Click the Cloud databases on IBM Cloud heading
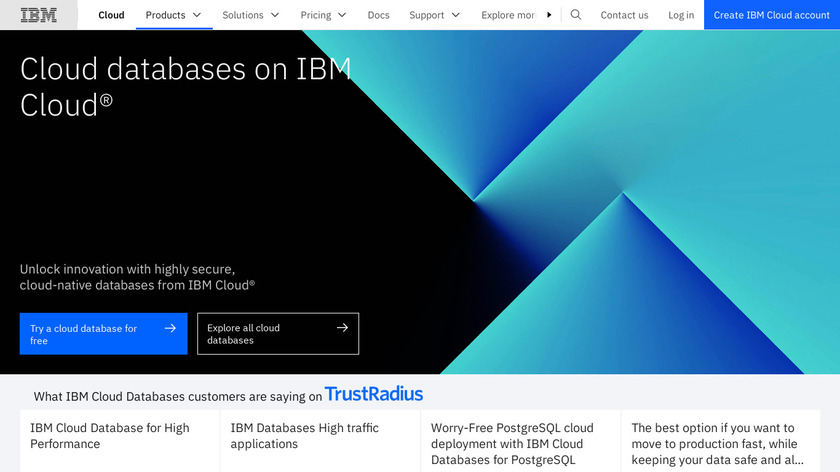Image resolution: width=840 pixels, height=472 pixels. coord(185,87)
